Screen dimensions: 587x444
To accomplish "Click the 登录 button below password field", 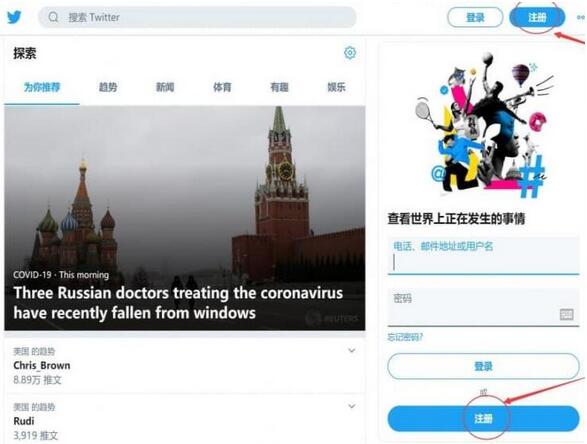I will coord(483,366).
